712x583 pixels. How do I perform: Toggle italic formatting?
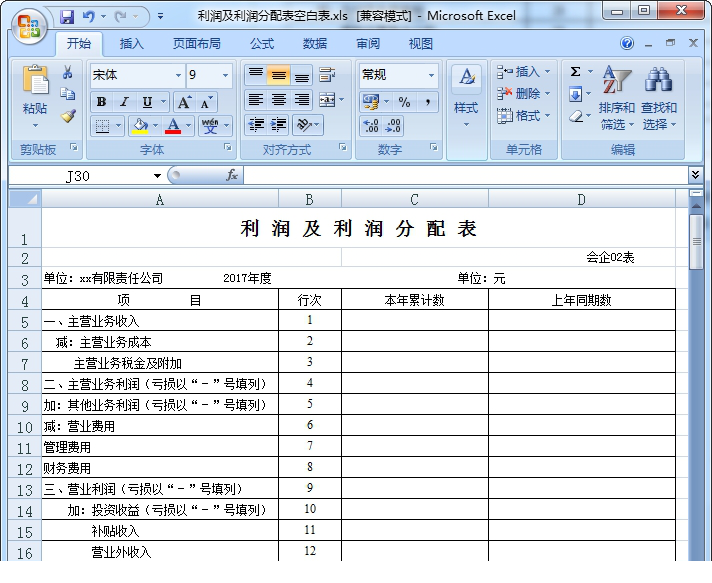124,102
